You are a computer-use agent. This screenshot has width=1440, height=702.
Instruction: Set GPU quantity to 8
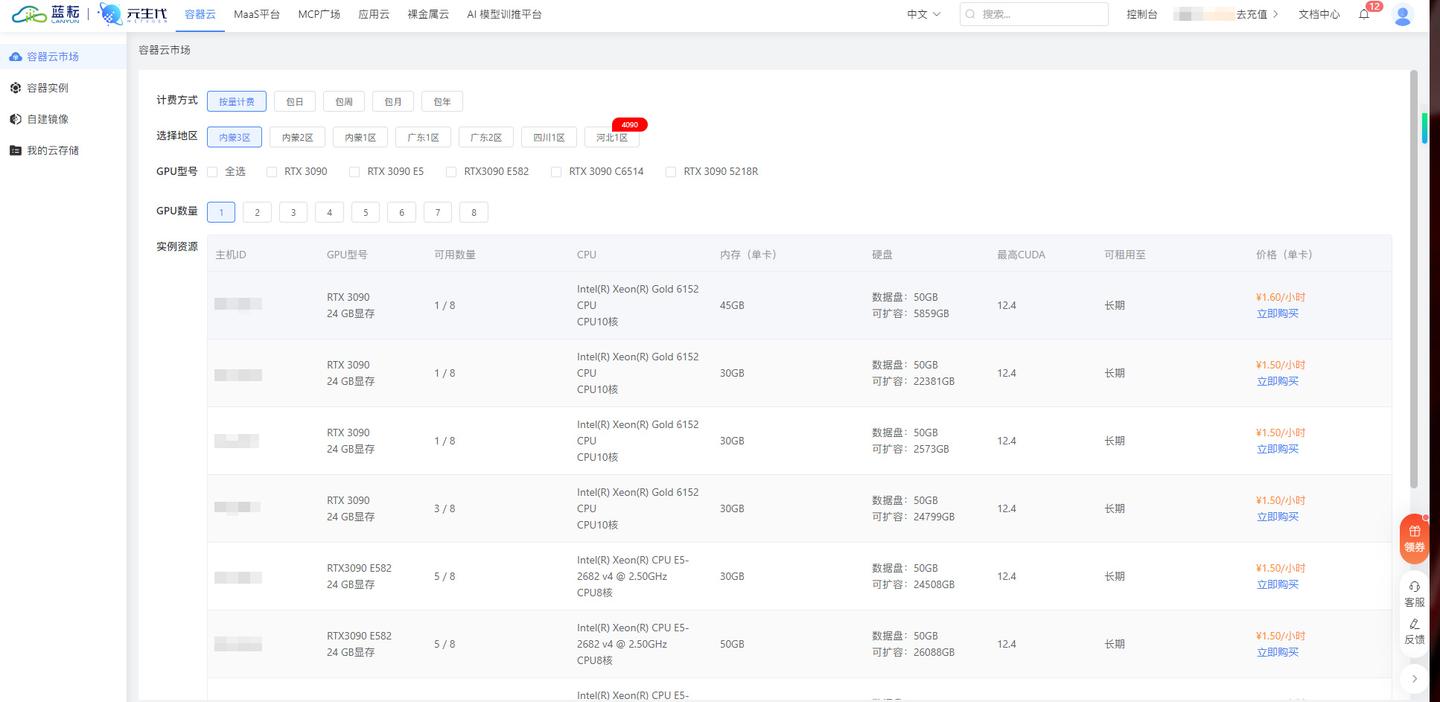point(474,212)
